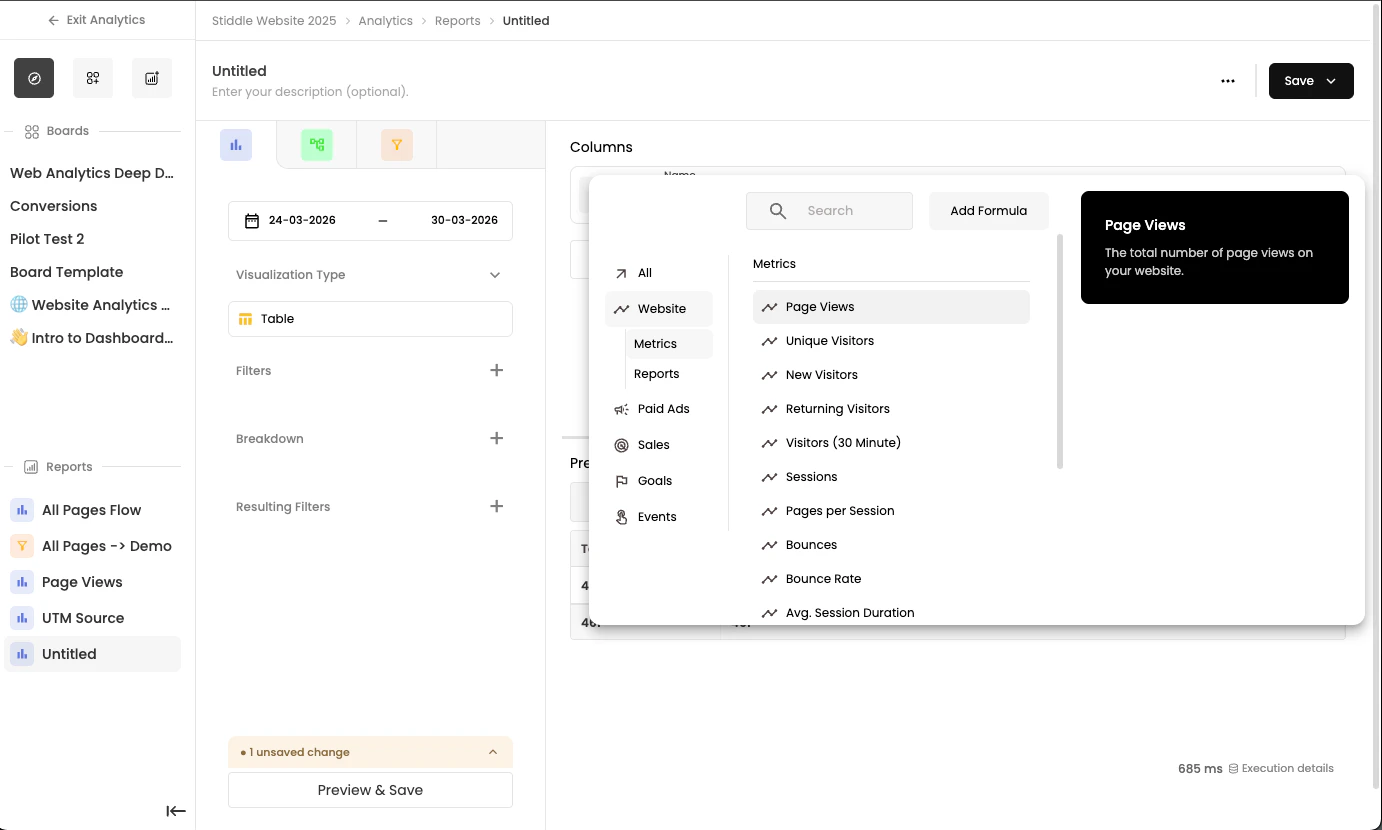Collapse the 1 unsaved change banner

tap(493, 752)
